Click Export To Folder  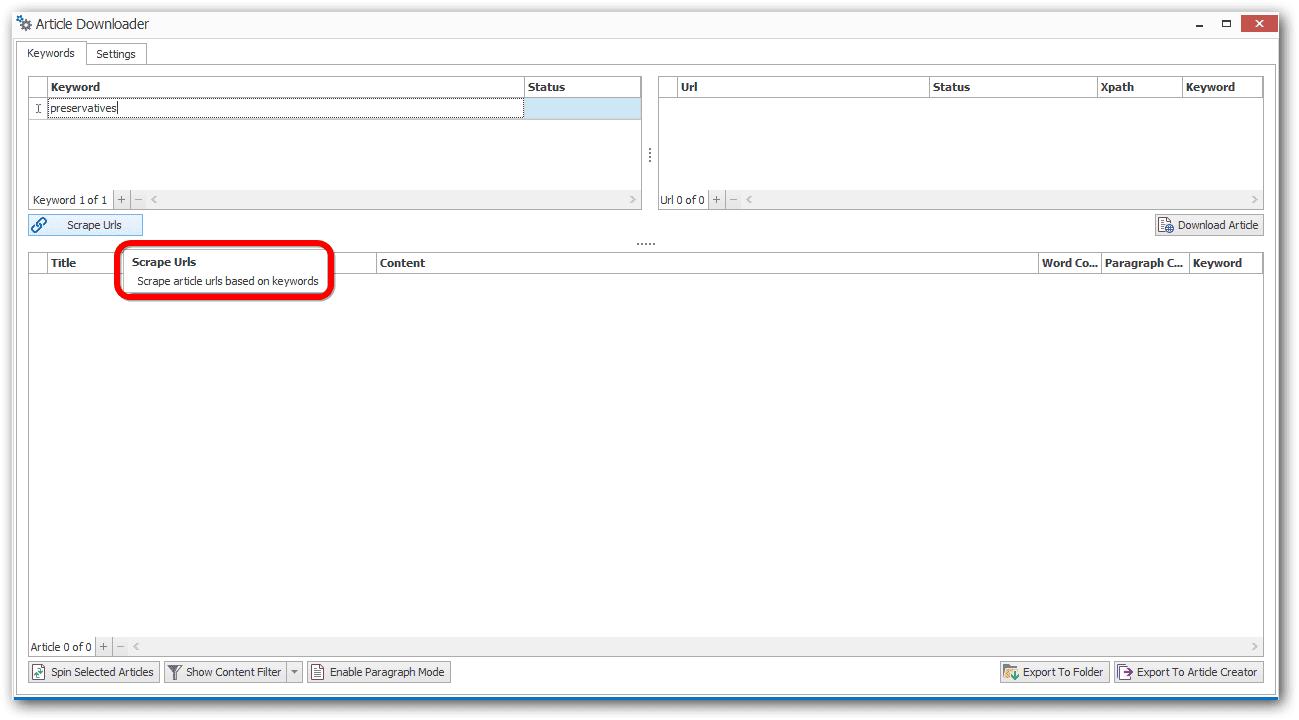click(1054, 672)
